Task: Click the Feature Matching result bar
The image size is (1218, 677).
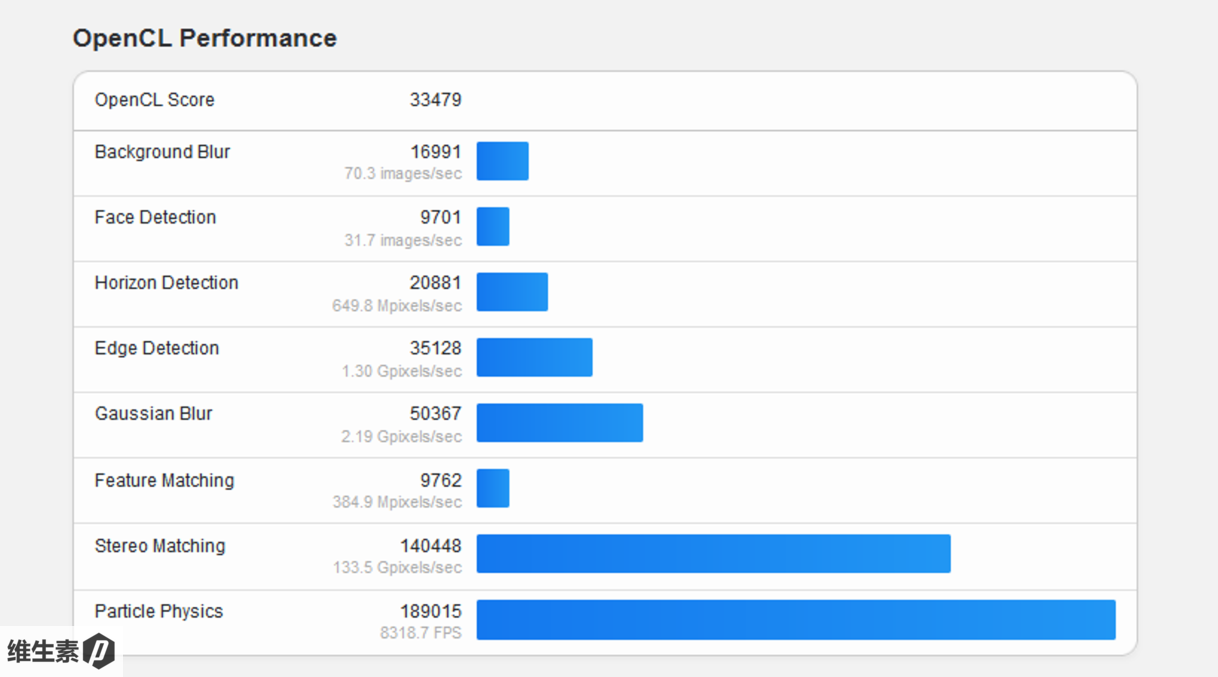Action: point(493,489)
